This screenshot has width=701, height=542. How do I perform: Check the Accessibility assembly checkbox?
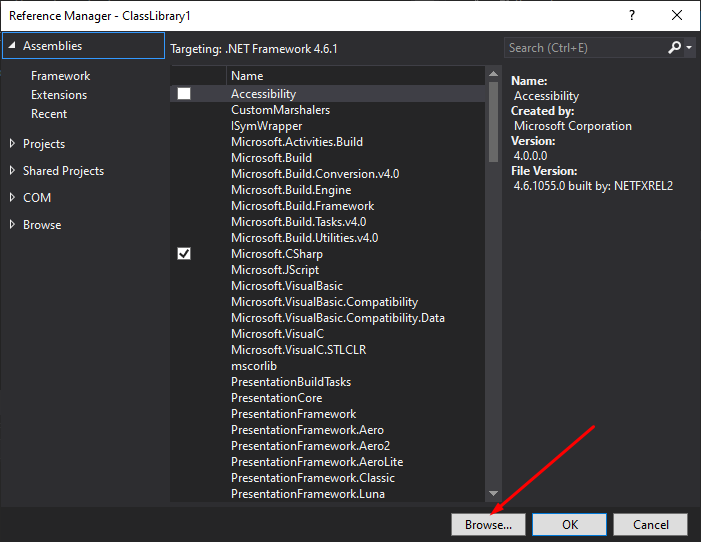click(x=184, y=94)
